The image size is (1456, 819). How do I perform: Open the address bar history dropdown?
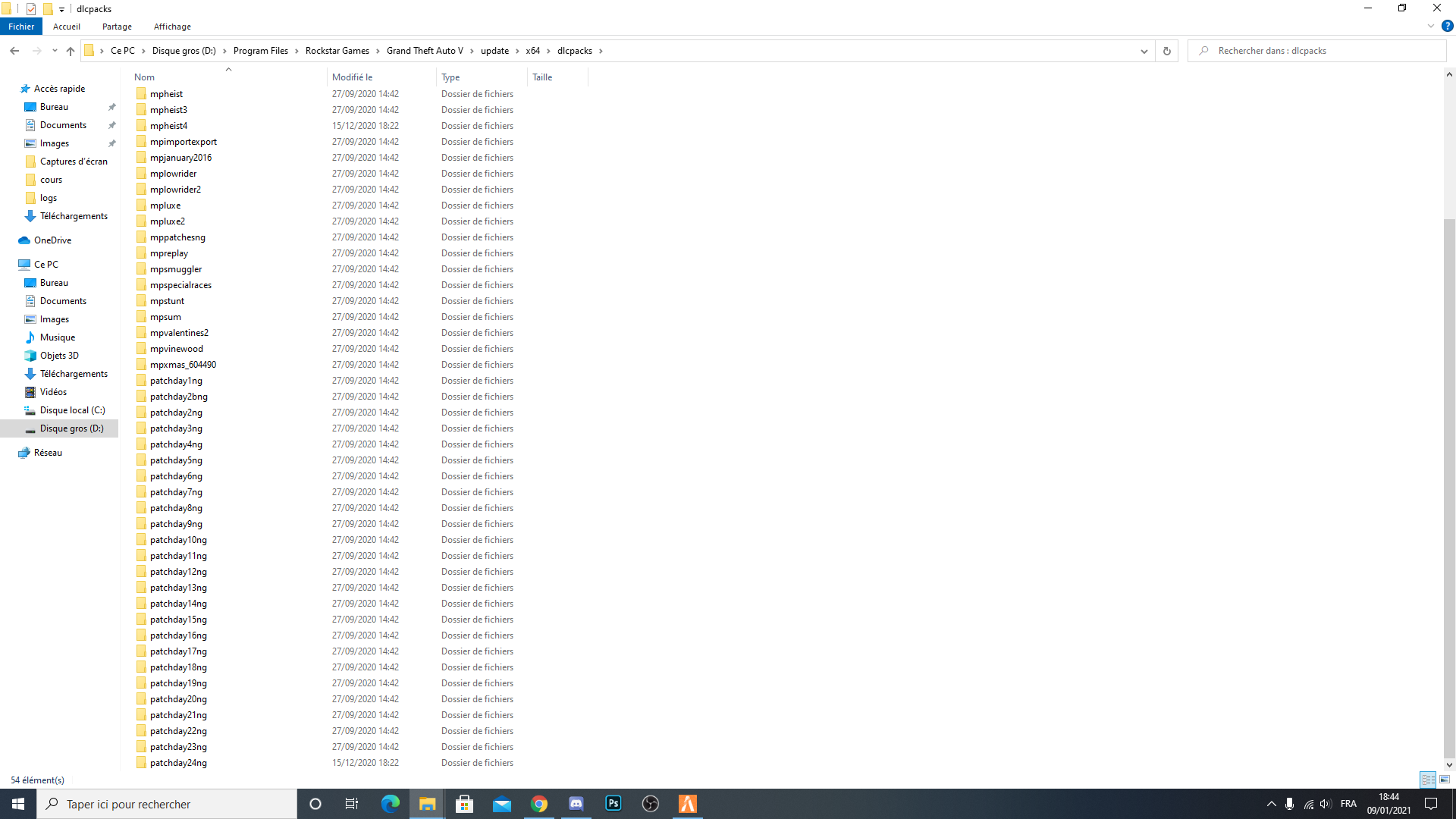pos(1144,51)
